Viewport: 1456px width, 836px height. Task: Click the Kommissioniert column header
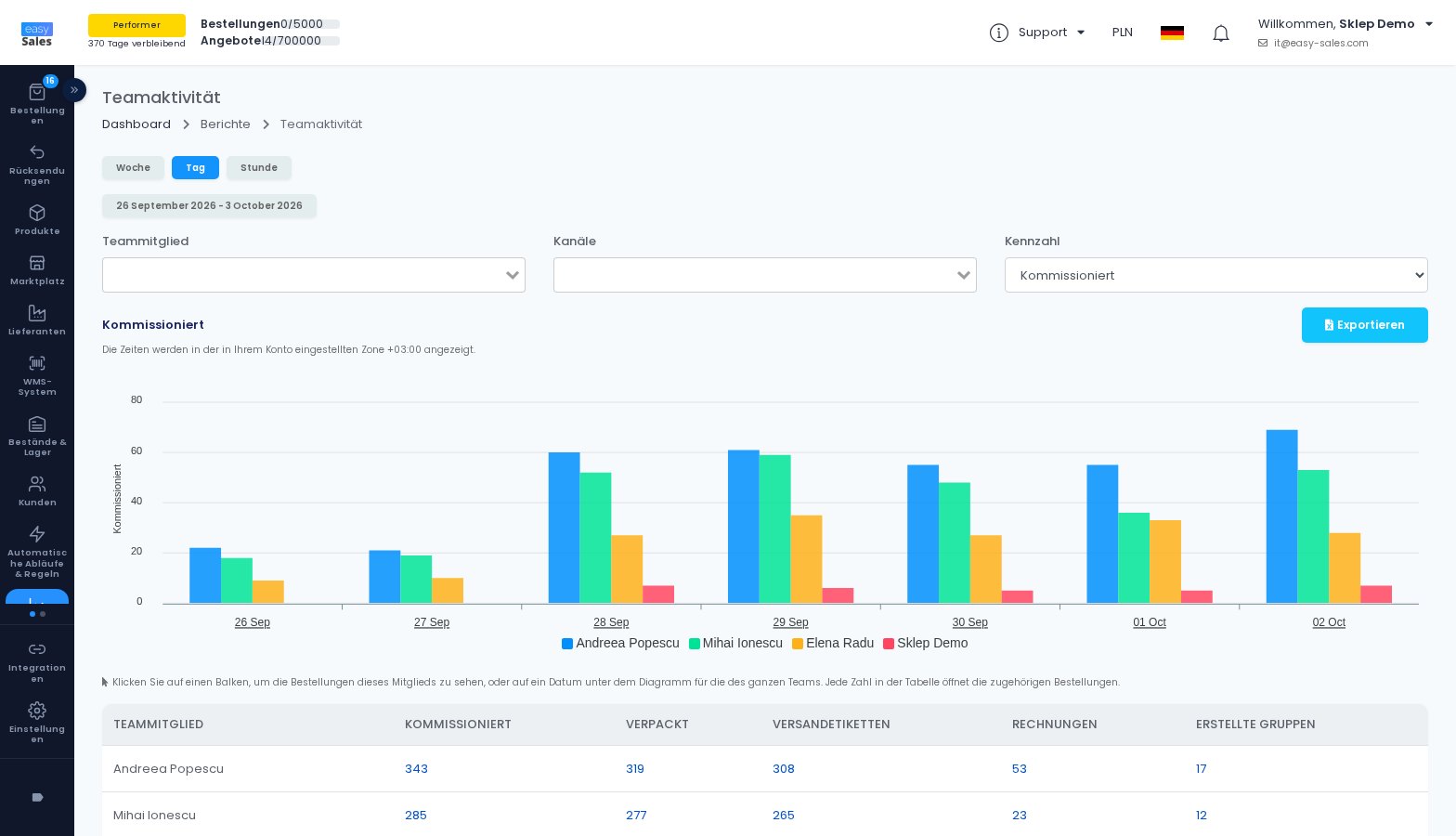(x=458, y=725)
